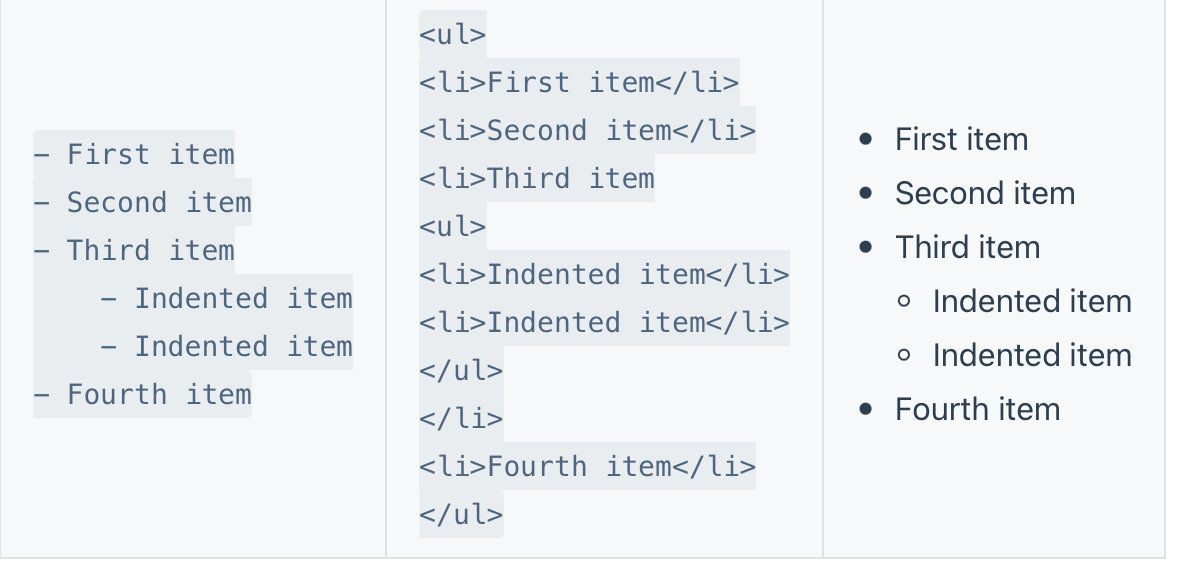This screenshot has width=1186, height=578.
Task: Click the '<li>Fourth item</li>' HTML line
Action: click(x=587, y=467)
